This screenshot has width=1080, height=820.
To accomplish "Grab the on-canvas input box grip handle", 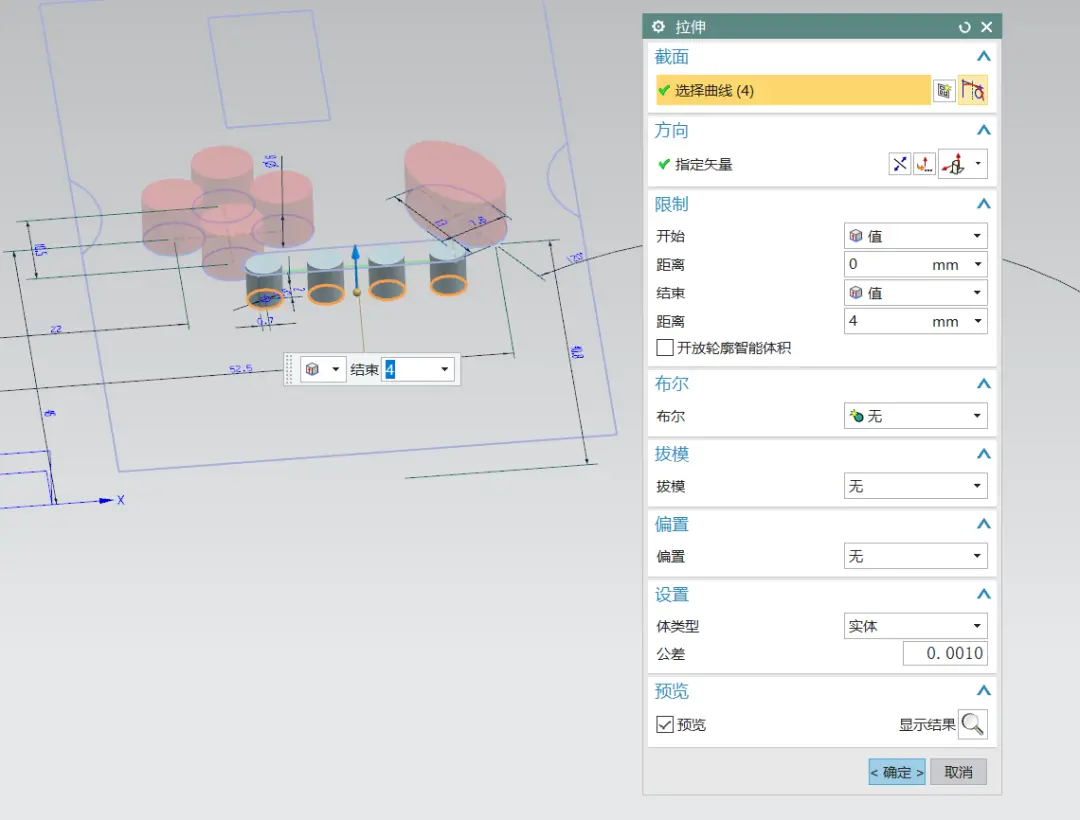I will tap(289, 370).
